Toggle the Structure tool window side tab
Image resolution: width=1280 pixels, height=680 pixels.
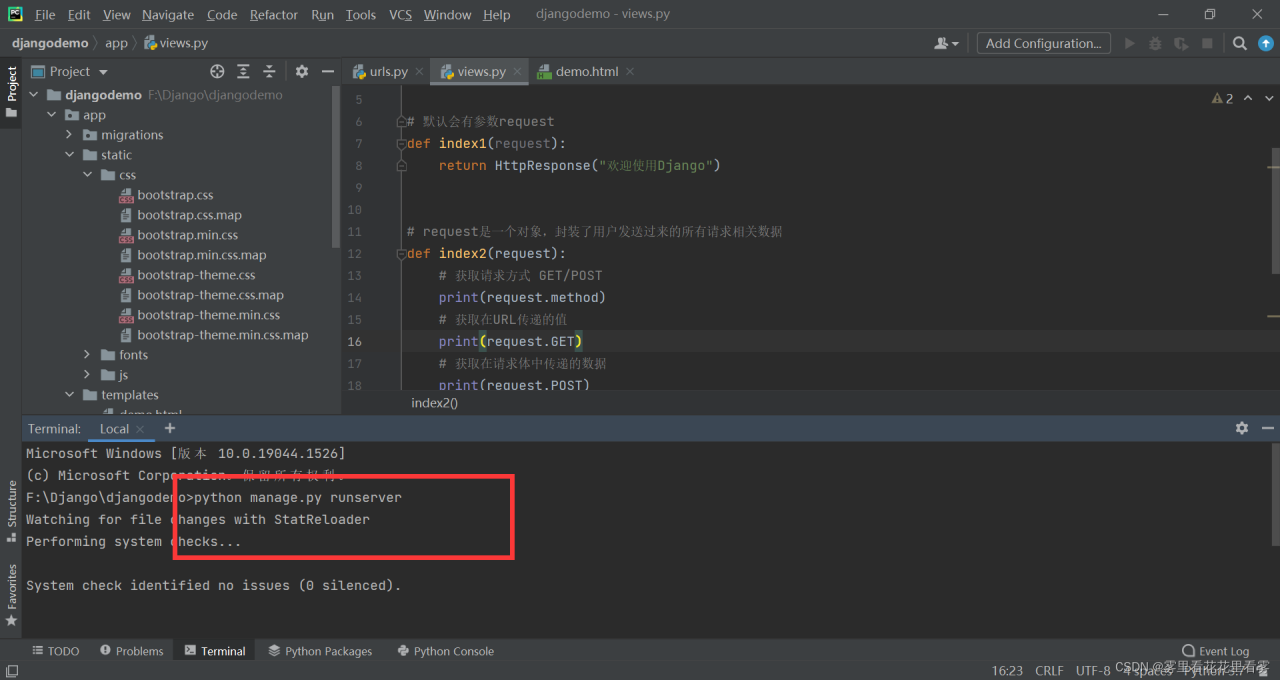point(11,510)
